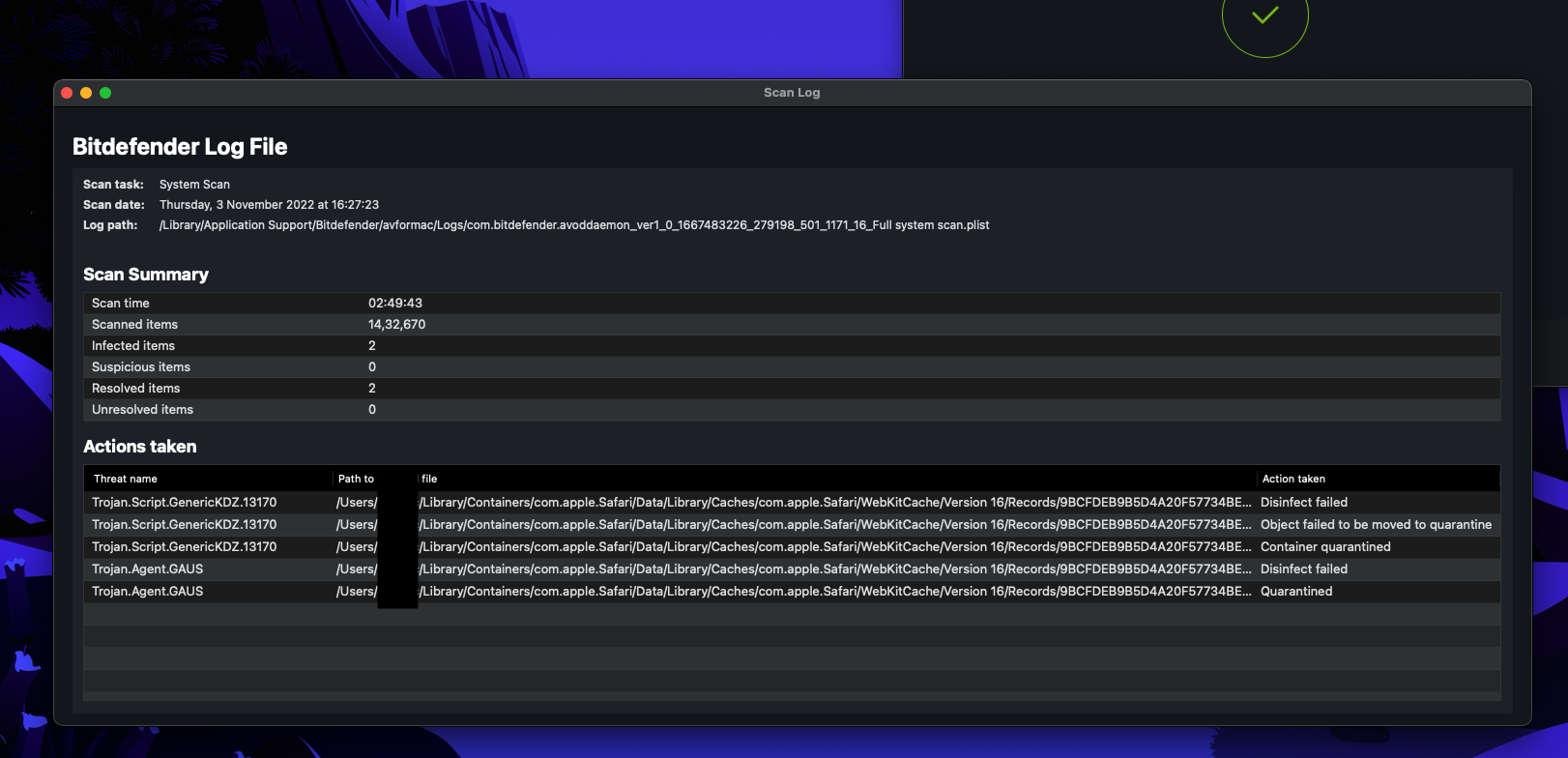Screen dimensions: 1568x758
Task: Select the scan date Thursday, 3 November 2022
Action: tap(269, 205)
